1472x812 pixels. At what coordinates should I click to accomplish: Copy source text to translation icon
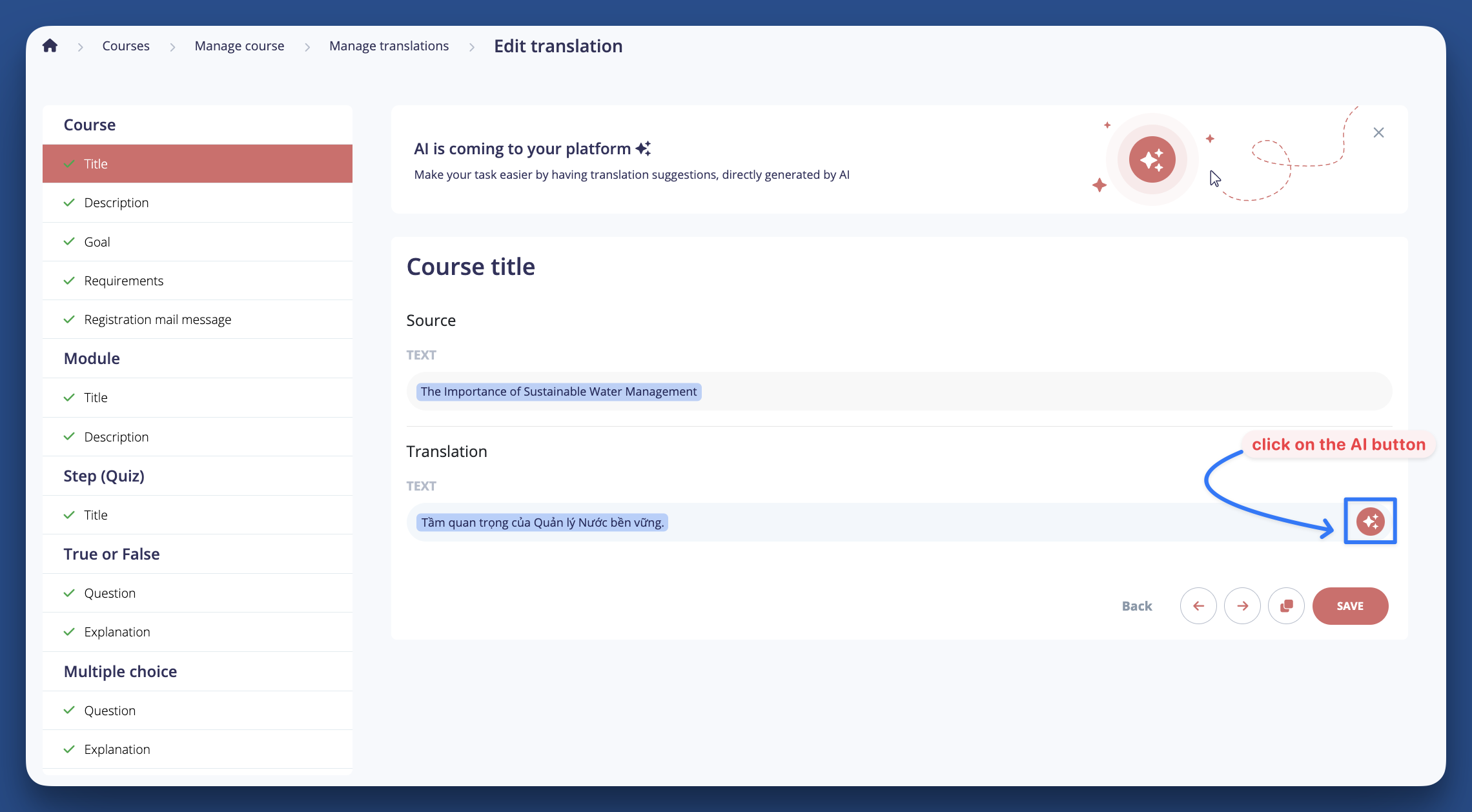1286,605
